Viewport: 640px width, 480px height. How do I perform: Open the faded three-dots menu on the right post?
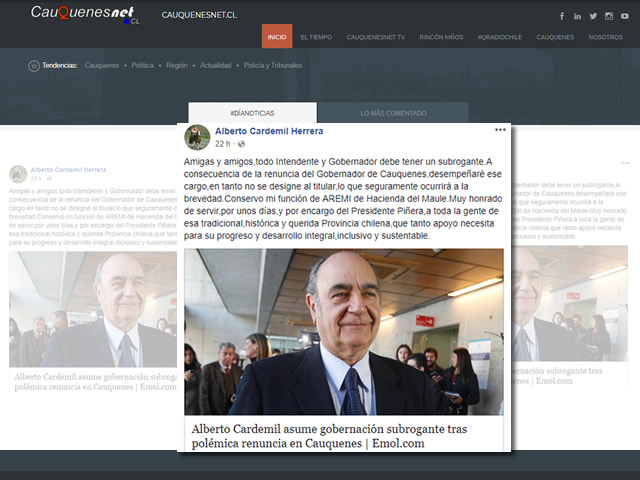[x=625, y=163]
